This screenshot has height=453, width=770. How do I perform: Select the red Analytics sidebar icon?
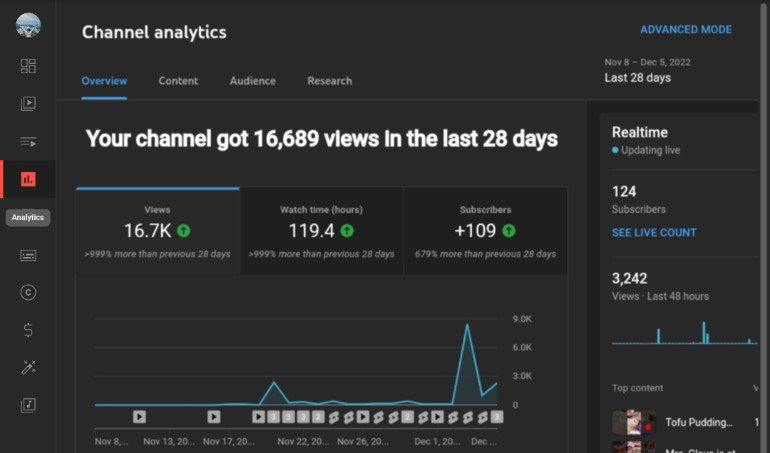(x=28, y=179)
